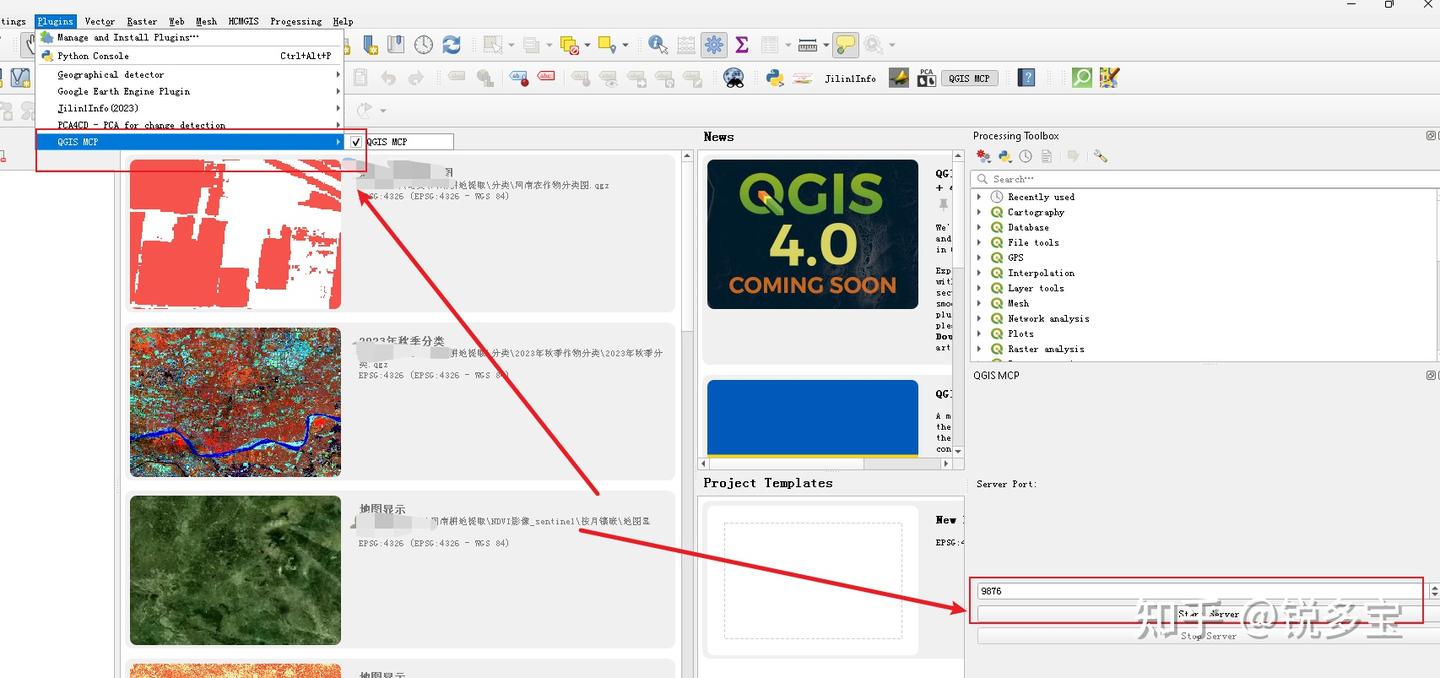This screenshot has height=678, width=1440.
Task: Expand the Network analysis category
Action: pos(979,318)
